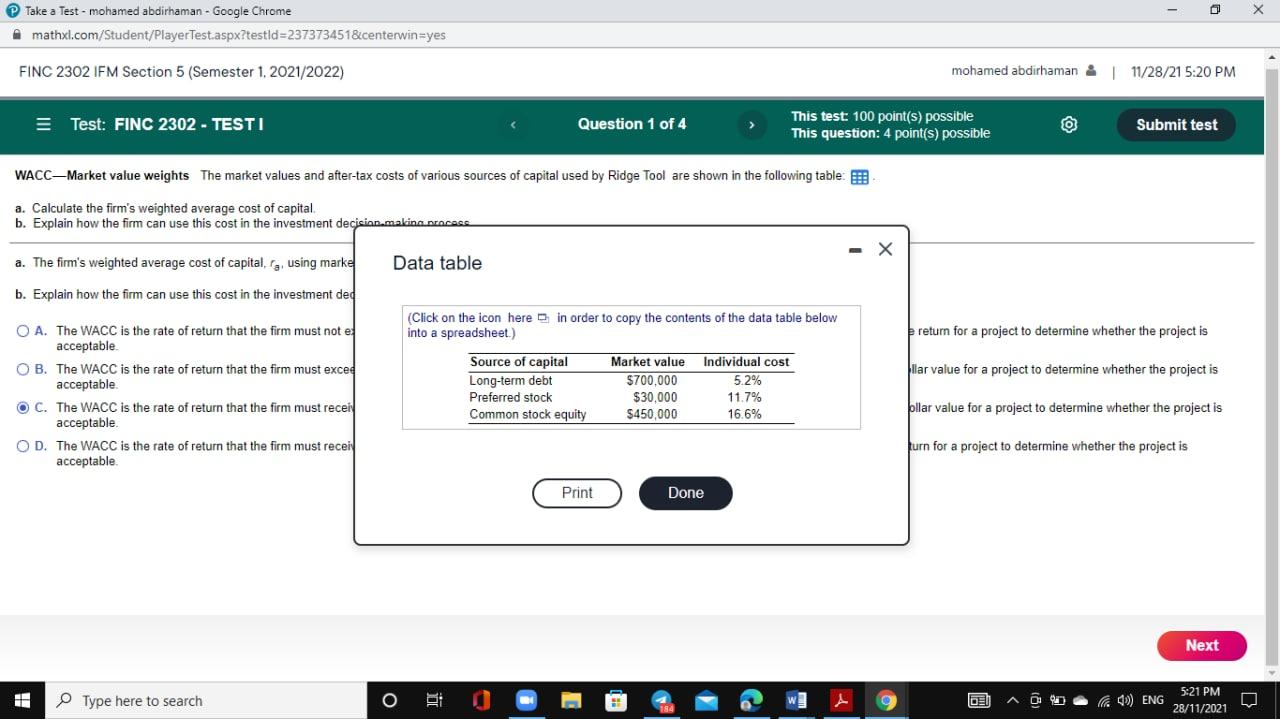Click the 'Market value' column header
This screenshot has height=719, width=1280.
click(x=648, y=362)
